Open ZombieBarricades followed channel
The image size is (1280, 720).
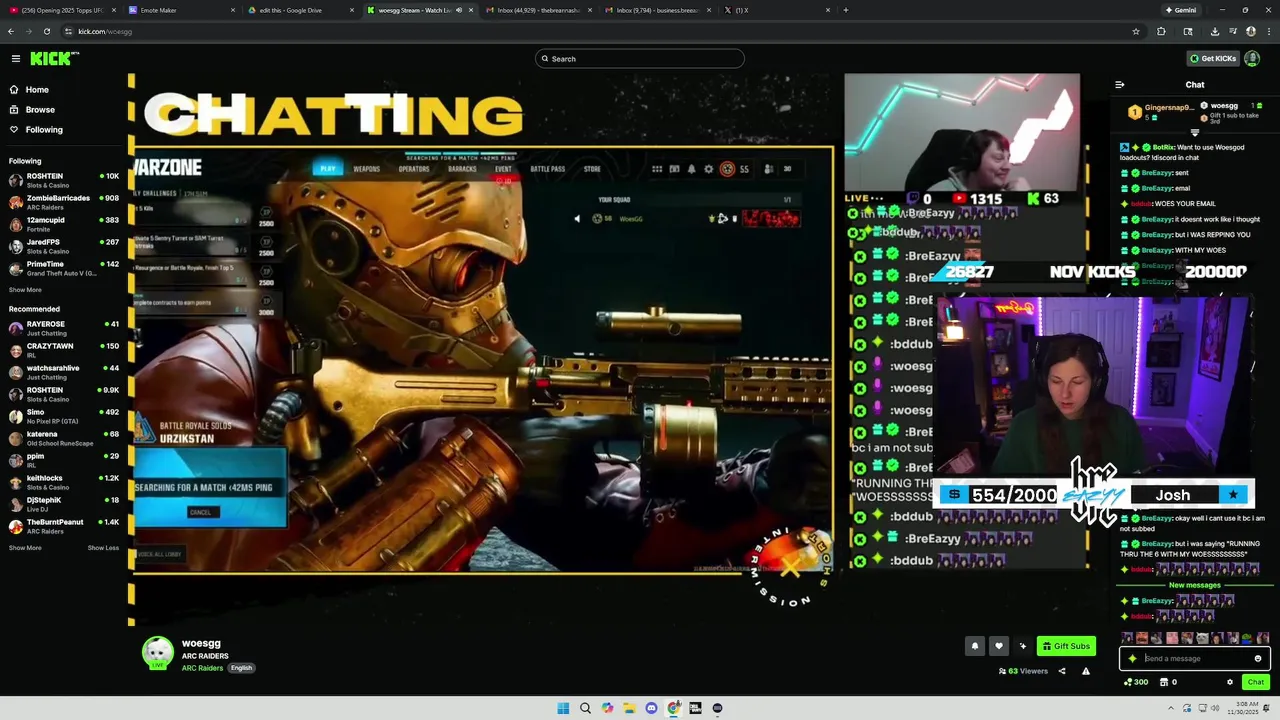(64, 202)
